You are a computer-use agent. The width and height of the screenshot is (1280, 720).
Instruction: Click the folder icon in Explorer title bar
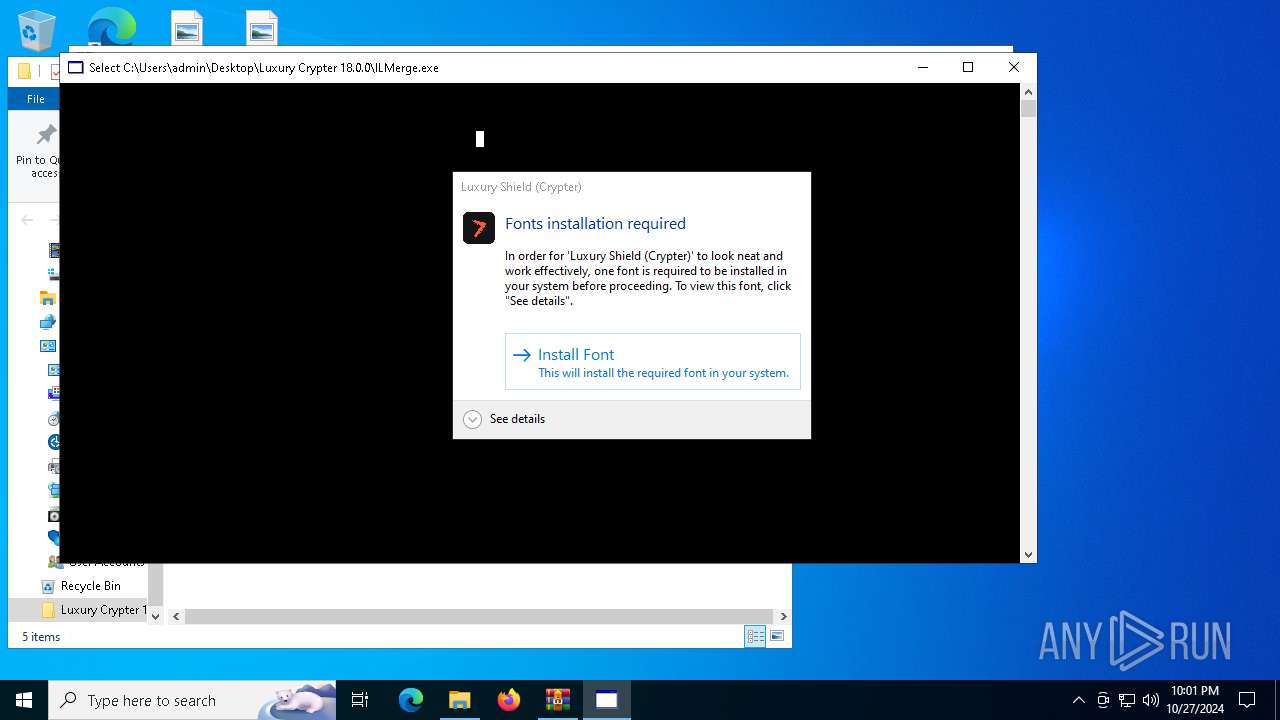[24, 71]
